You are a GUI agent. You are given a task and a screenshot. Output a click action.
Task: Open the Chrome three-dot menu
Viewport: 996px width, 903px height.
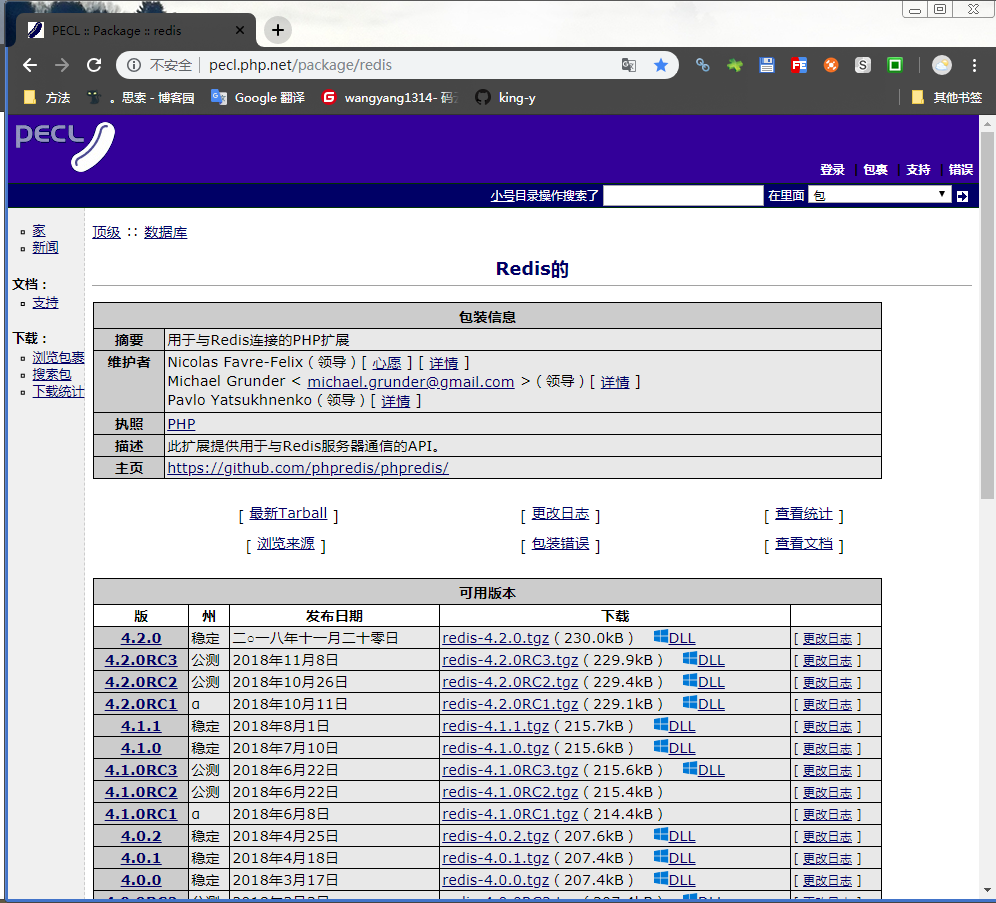(974, 65)
